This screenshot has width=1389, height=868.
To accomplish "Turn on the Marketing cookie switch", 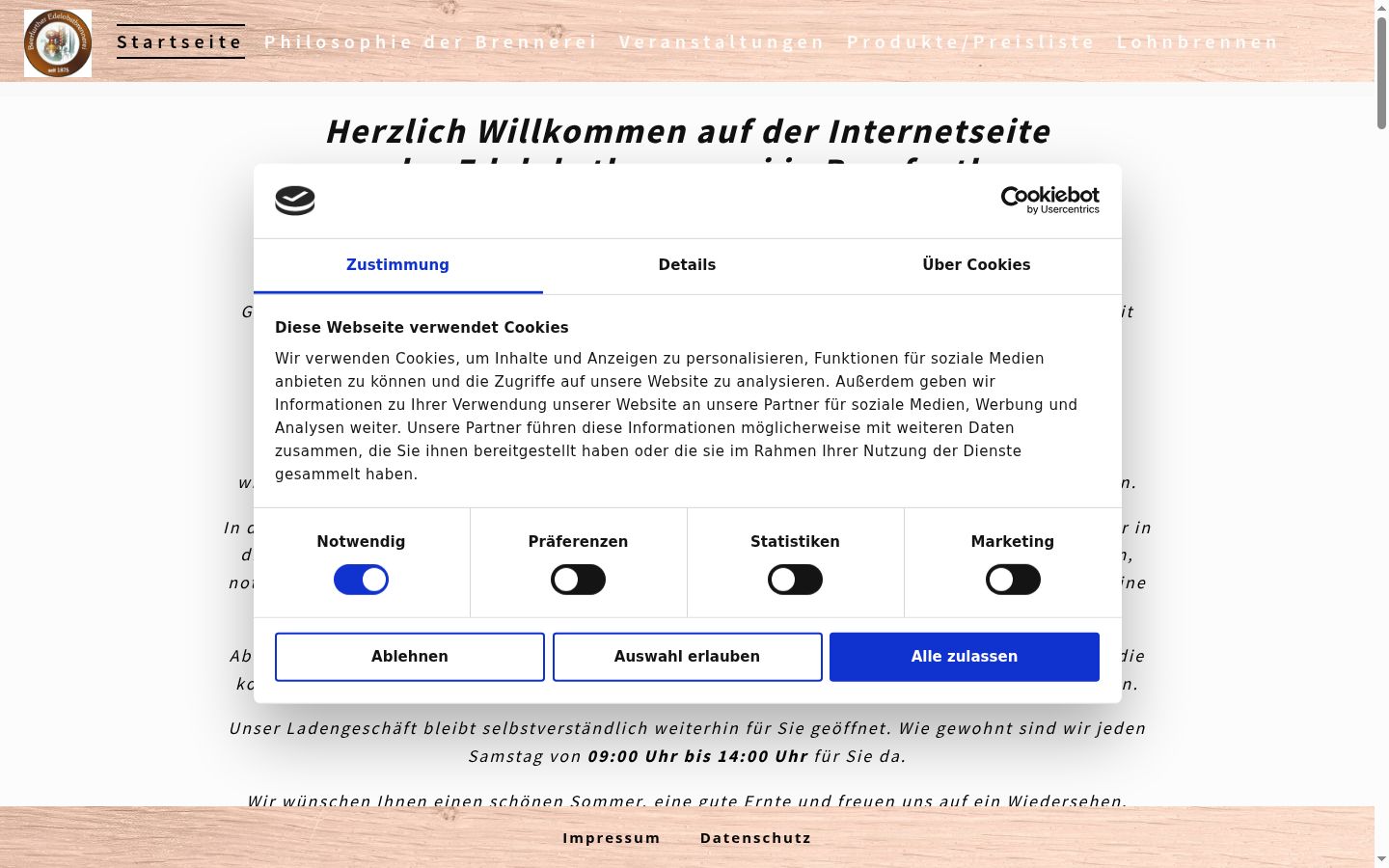I will [x=1013, y=580].
